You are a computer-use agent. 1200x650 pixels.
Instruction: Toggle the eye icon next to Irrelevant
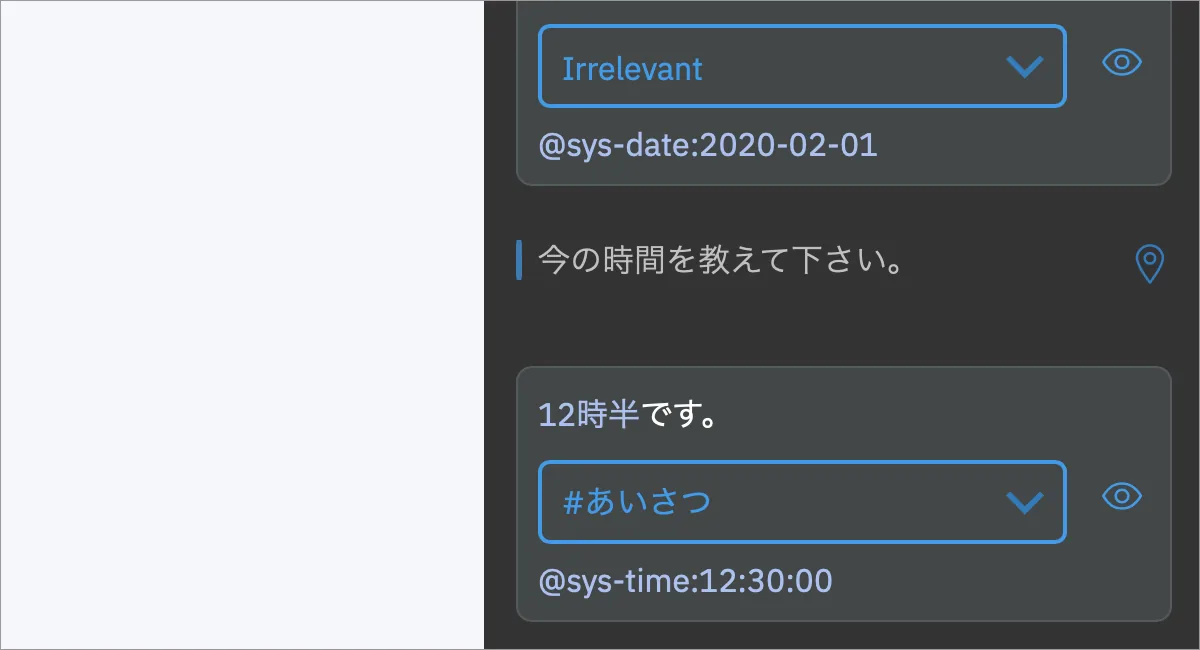(x=1122, y=62)
